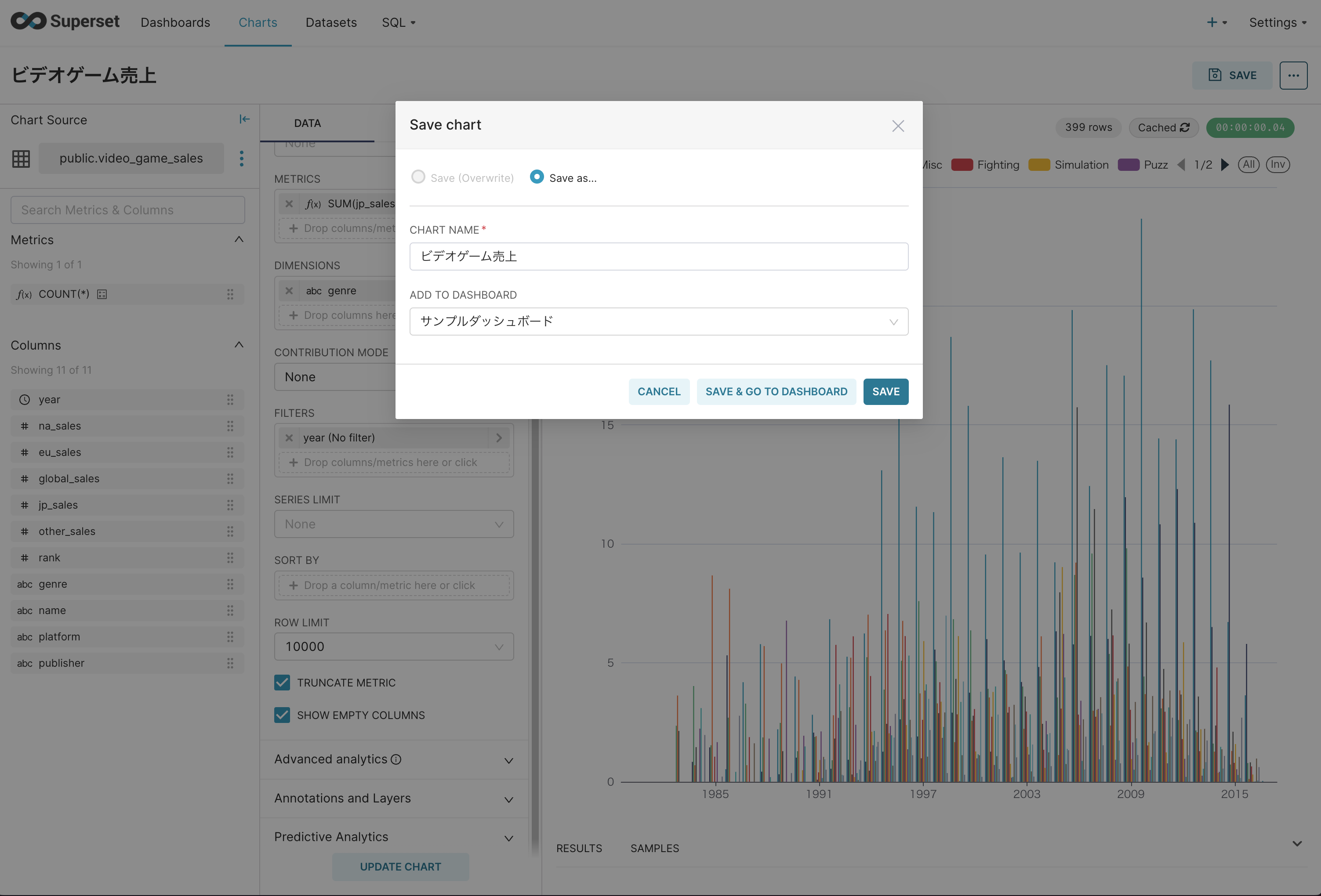The width and height of the screenshot is (1321, 896).
Task: Click the CANCEL button in dialog
Action: (x=659, y=391)
